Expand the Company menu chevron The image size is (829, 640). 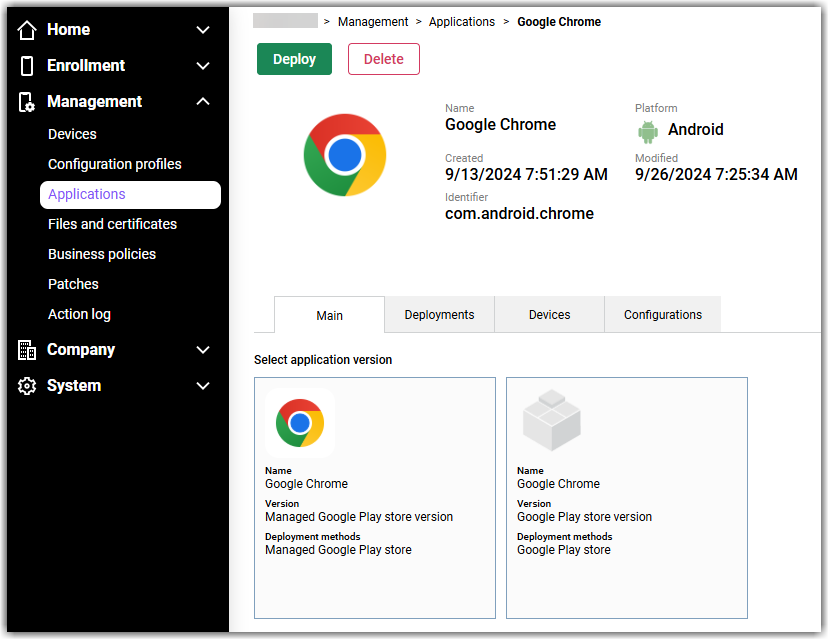tap(203, 350)
